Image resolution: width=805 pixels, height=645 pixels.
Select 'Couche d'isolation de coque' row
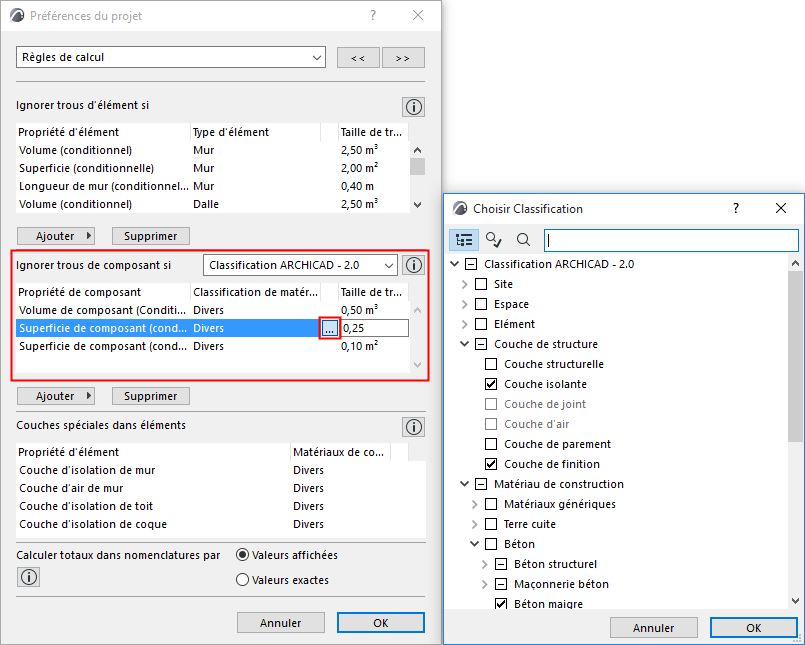click(221, 524)
